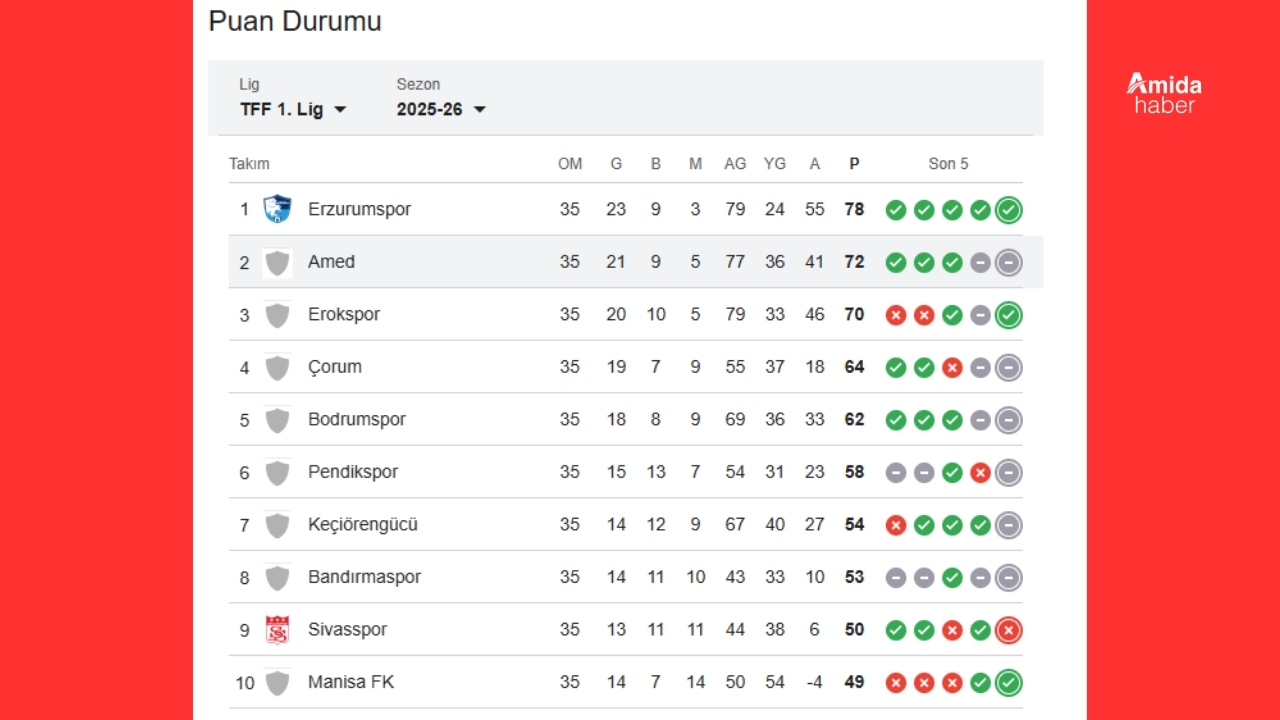
Task: Click the Son 5 column header
Action: tap(948, 164)
